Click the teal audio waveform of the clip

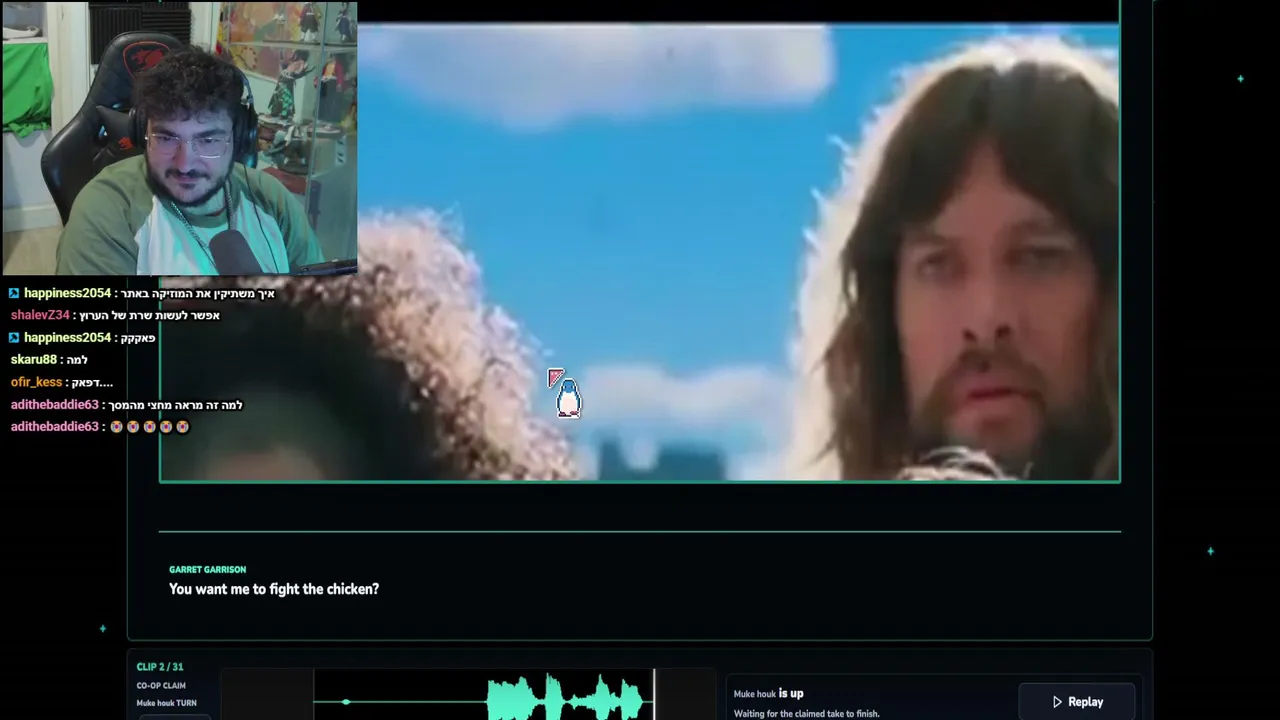click(x=566, y=698)
